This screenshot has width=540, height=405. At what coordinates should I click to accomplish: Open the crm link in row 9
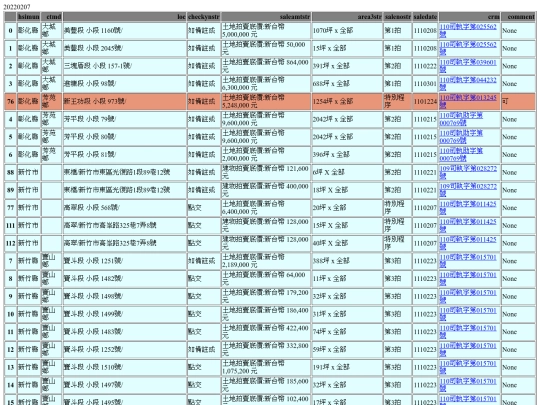coord(468,296)
